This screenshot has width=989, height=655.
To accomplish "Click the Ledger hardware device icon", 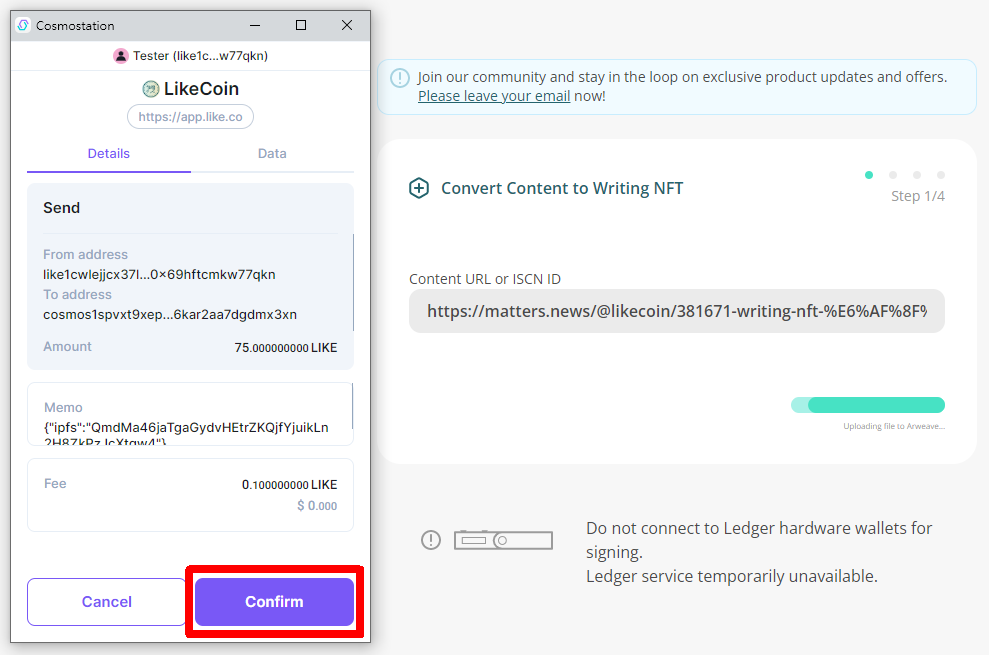I will point(503,540).
